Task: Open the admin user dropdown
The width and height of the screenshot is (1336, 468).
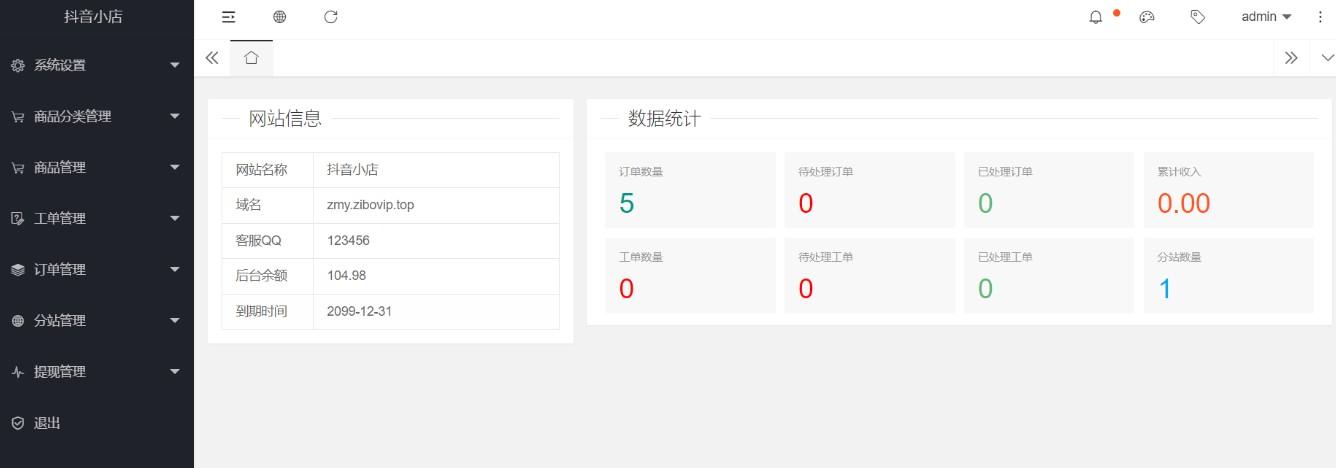Action: click(1266, 17)
